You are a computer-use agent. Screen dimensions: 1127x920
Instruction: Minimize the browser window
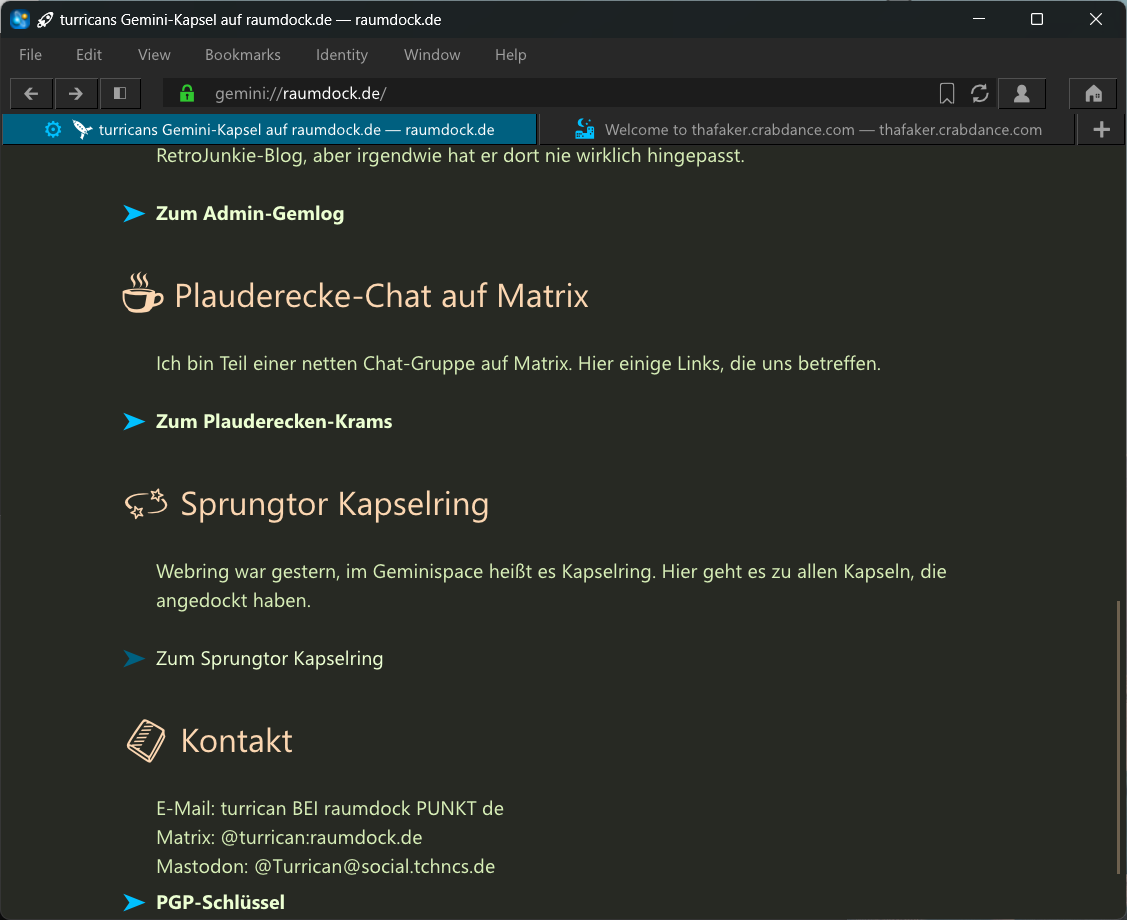point(979,19)
